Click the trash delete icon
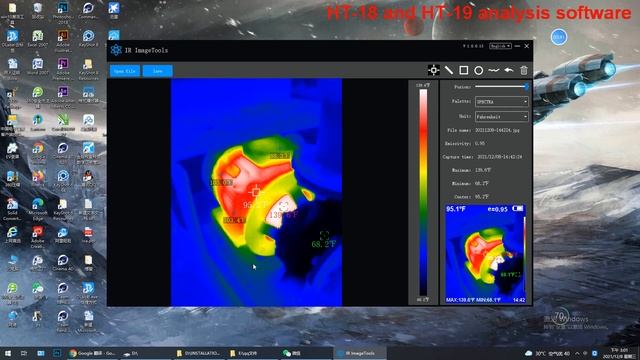This screenshot has height=360, width=640. click(x=524, y=70)
